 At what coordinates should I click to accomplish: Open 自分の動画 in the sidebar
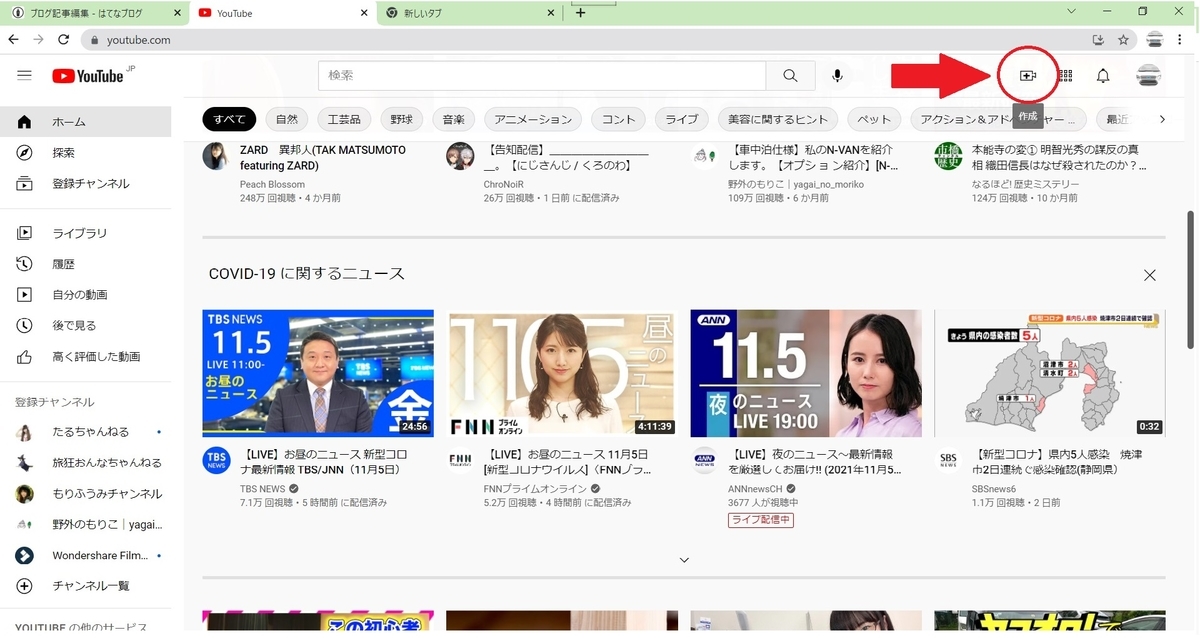point(85,295)
